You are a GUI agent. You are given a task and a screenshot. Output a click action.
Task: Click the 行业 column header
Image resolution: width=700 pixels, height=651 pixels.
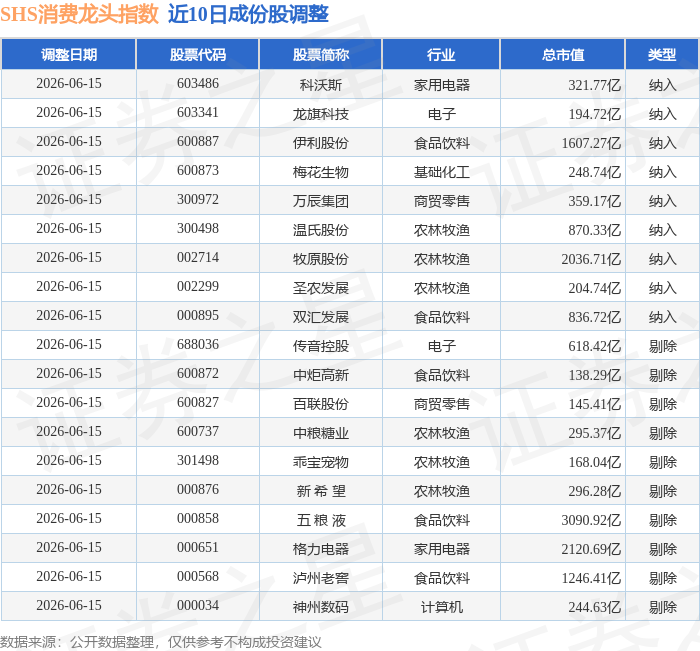click(x=441, y=54)
